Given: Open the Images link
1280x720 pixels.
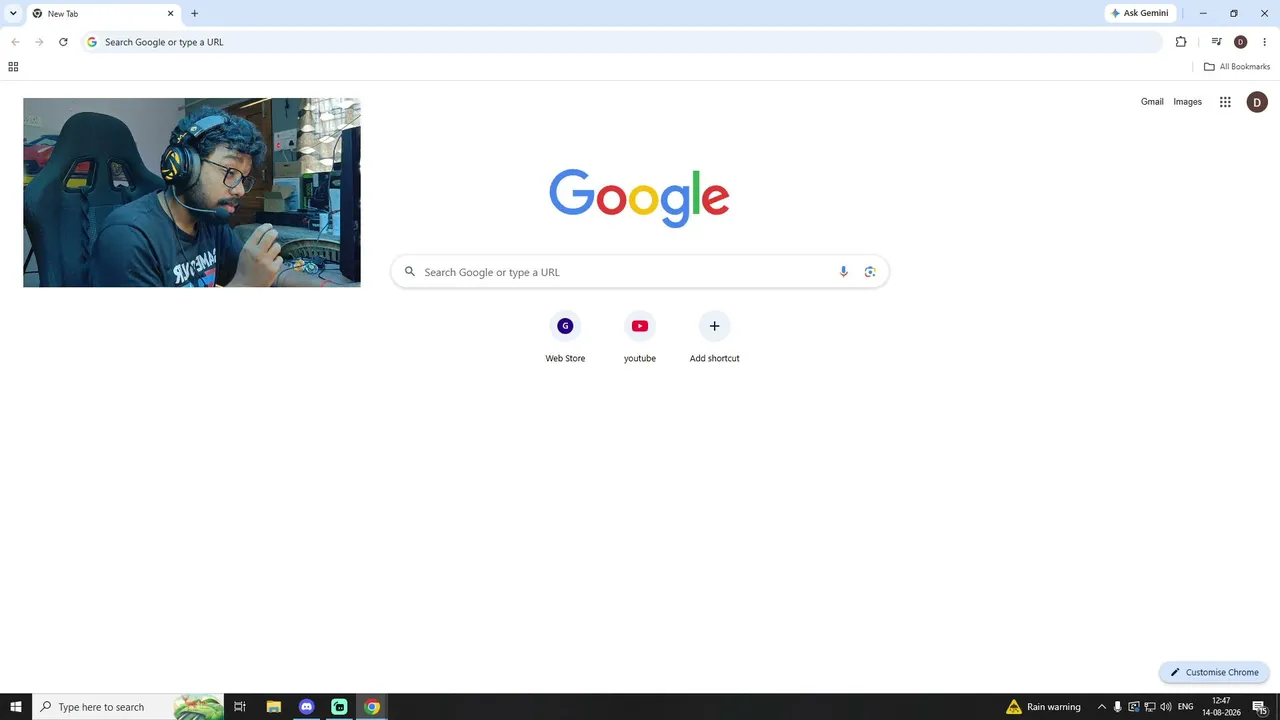Looking at the screenshot, I should tap(1187, 102).
